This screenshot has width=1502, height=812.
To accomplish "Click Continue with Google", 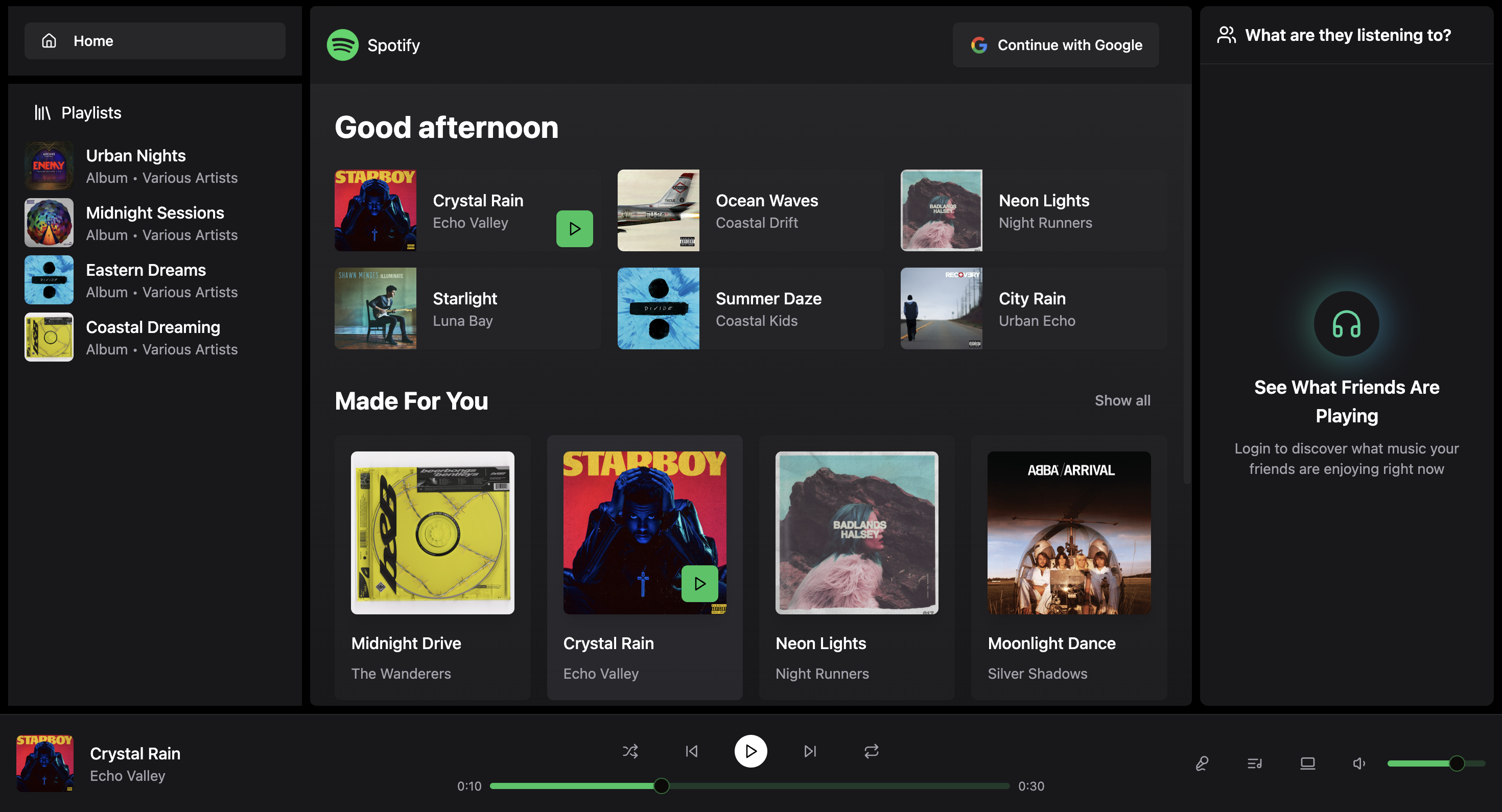I will (1055, 45).
